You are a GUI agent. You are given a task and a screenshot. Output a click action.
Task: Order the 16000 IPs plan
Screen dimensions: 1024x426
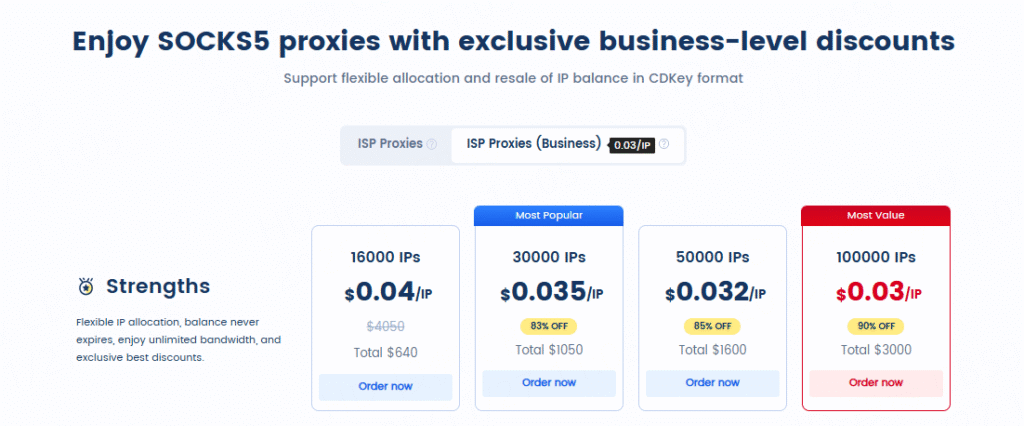pyautogui.click(x=385, y=386)
